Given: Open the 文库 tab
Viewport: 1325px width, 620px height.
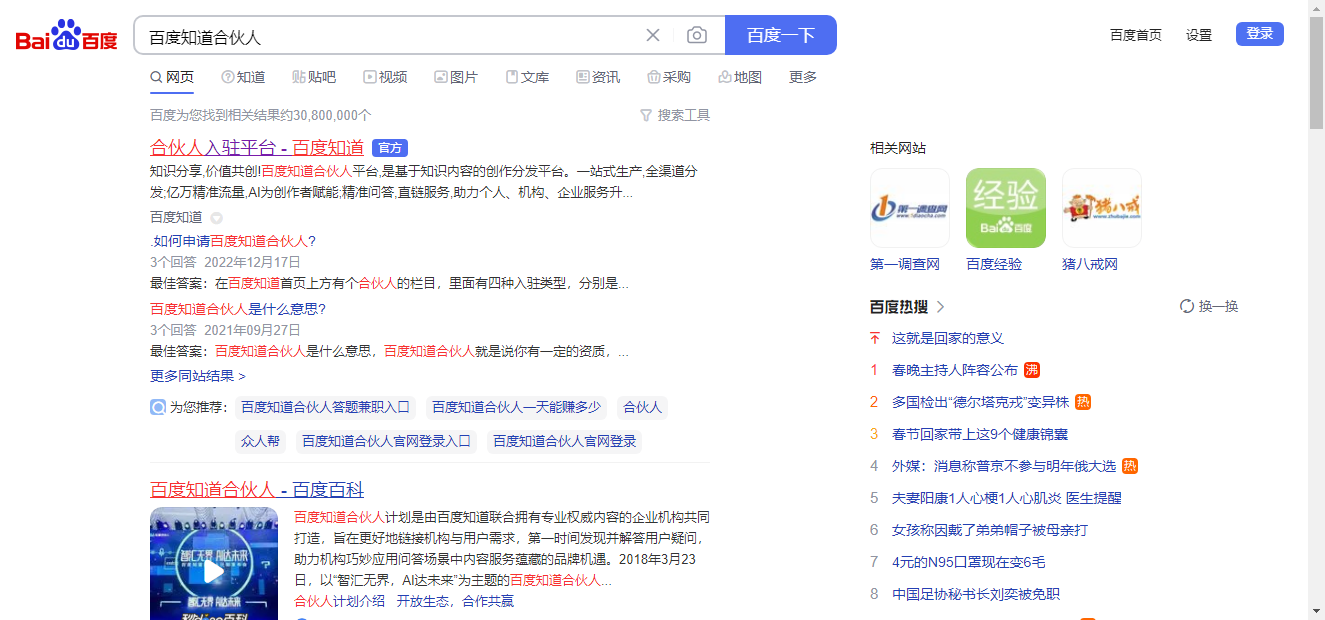Looking at the screenshot, I should click(x=527, y=77).
